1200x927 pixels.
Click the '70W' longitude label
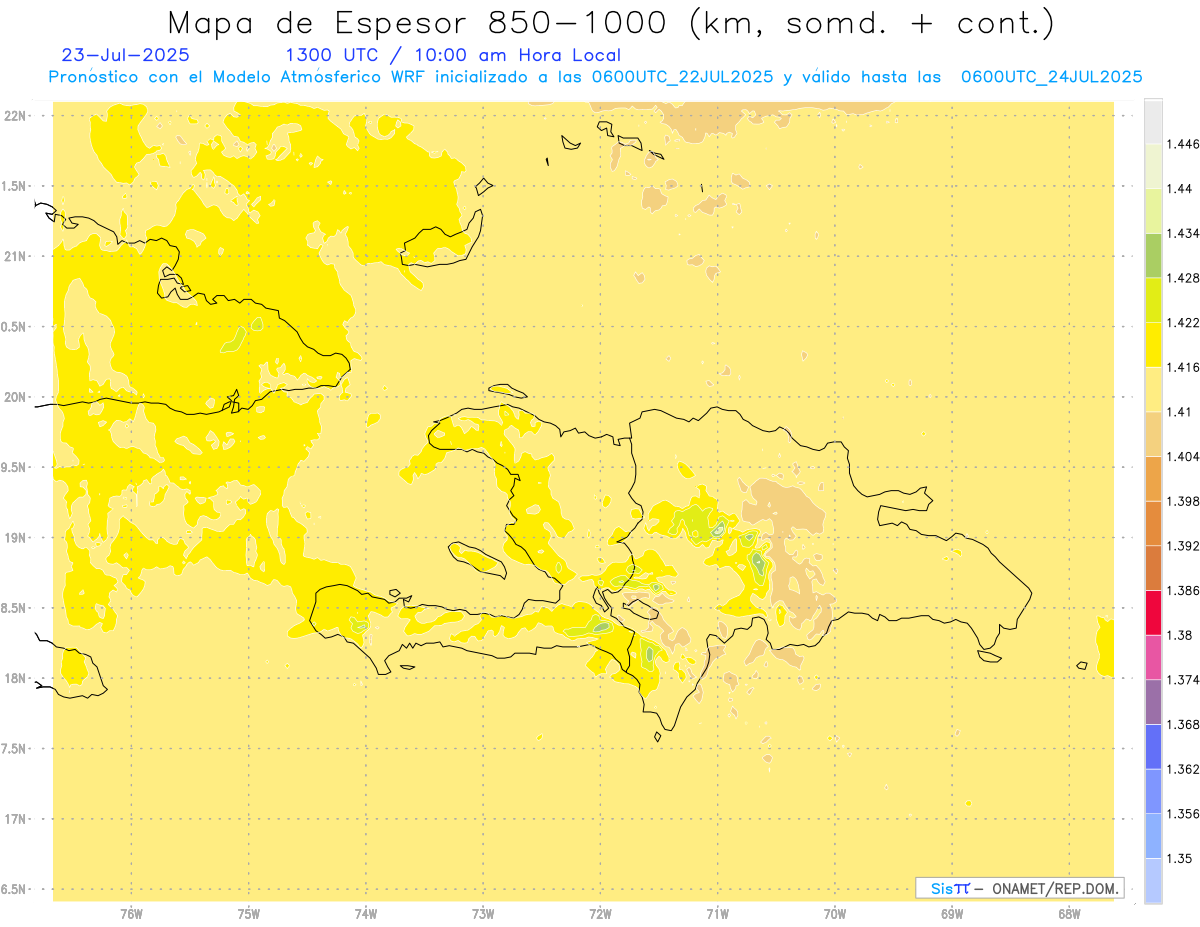pyautogui.click(x=835, y=914)
